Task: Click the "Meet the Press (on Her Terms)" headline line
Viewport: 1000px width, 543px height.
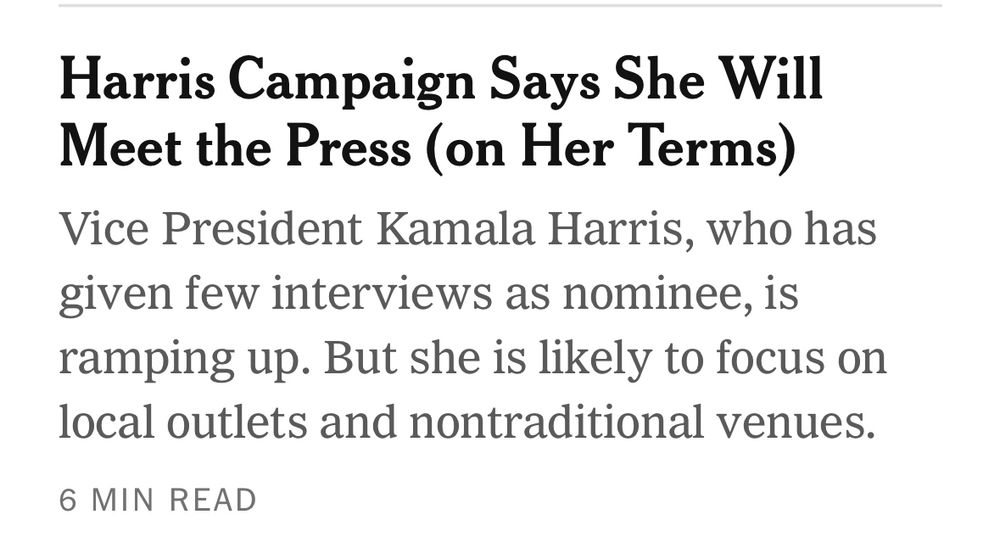Action: (x=427, y=147)
